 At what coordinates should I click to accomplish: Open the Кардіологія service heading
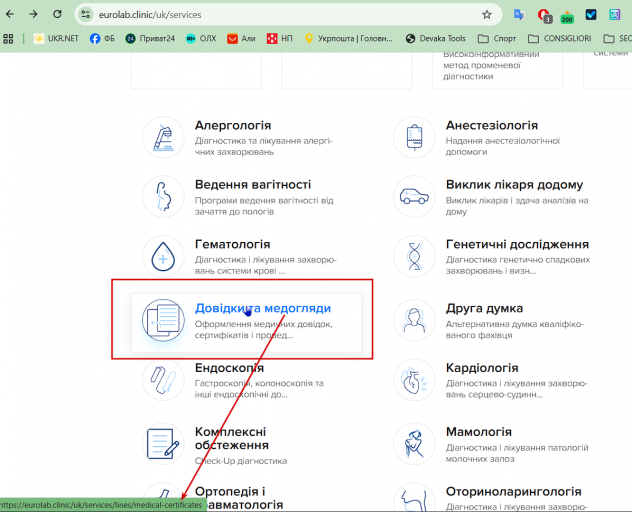pos(482,368)
